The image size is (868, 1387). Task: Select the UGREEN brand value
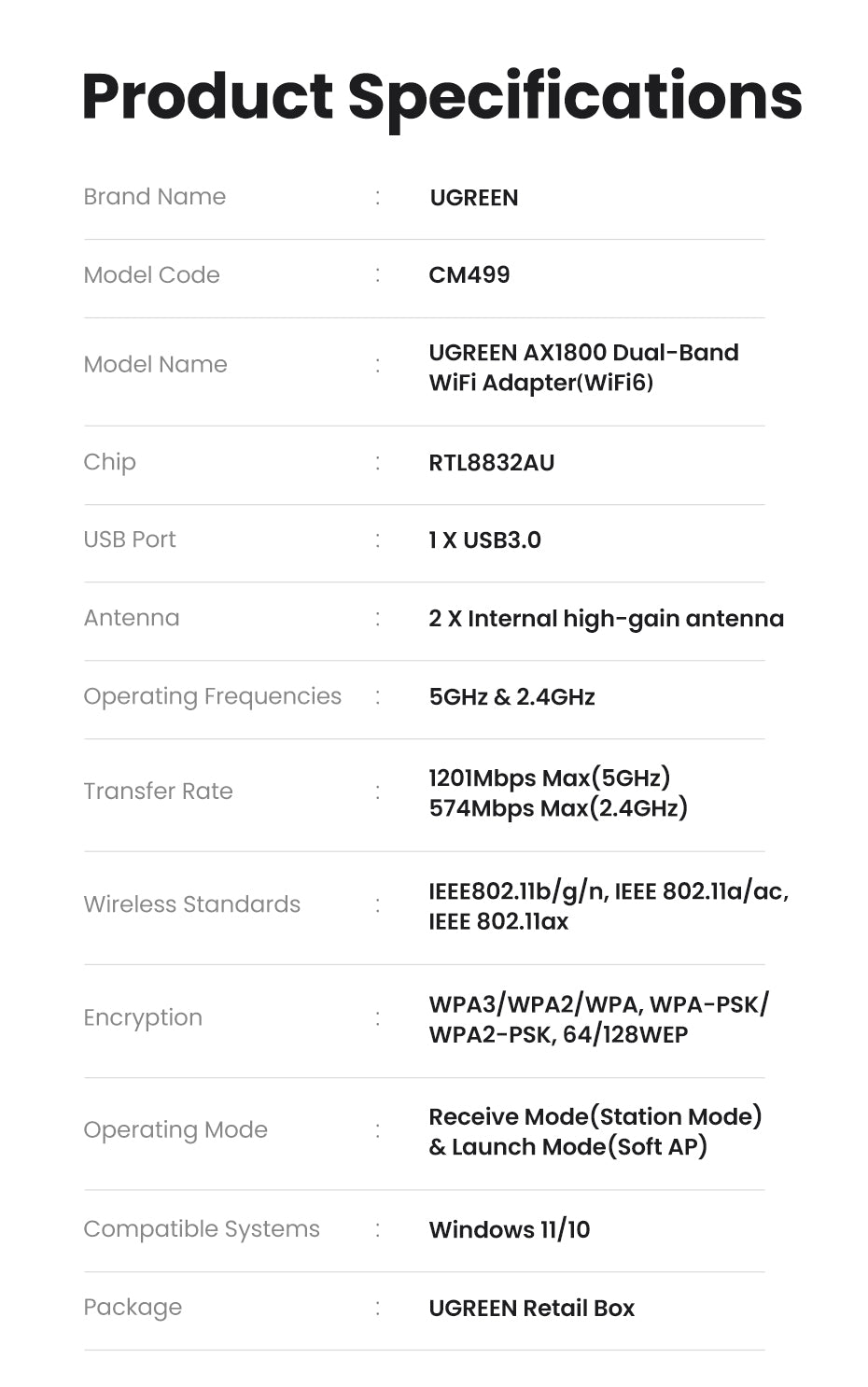(473, 198)
